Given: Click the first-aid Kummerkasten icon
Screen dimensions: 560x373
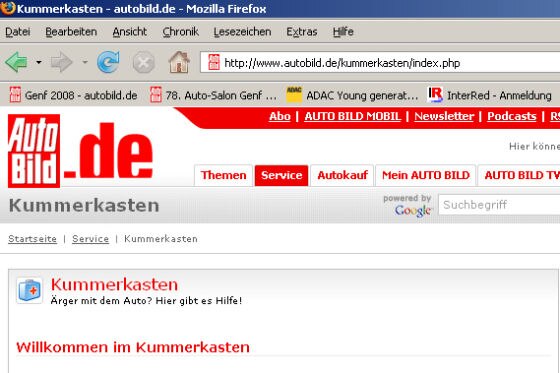Looking at the screenshot, I should [x=30, y=290].
